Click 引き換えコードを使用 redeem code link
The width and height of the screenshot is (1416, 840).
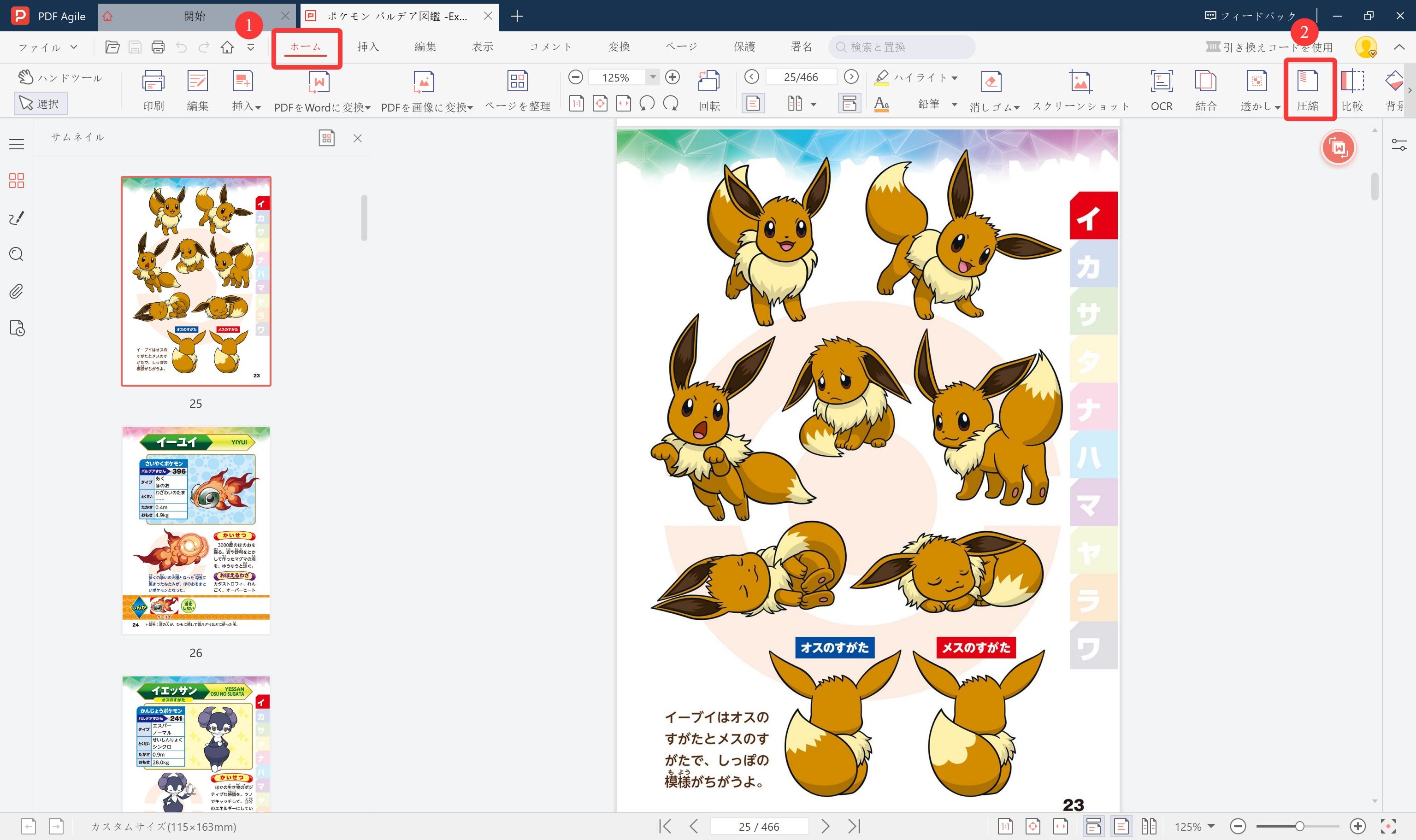click(1271, 47)
